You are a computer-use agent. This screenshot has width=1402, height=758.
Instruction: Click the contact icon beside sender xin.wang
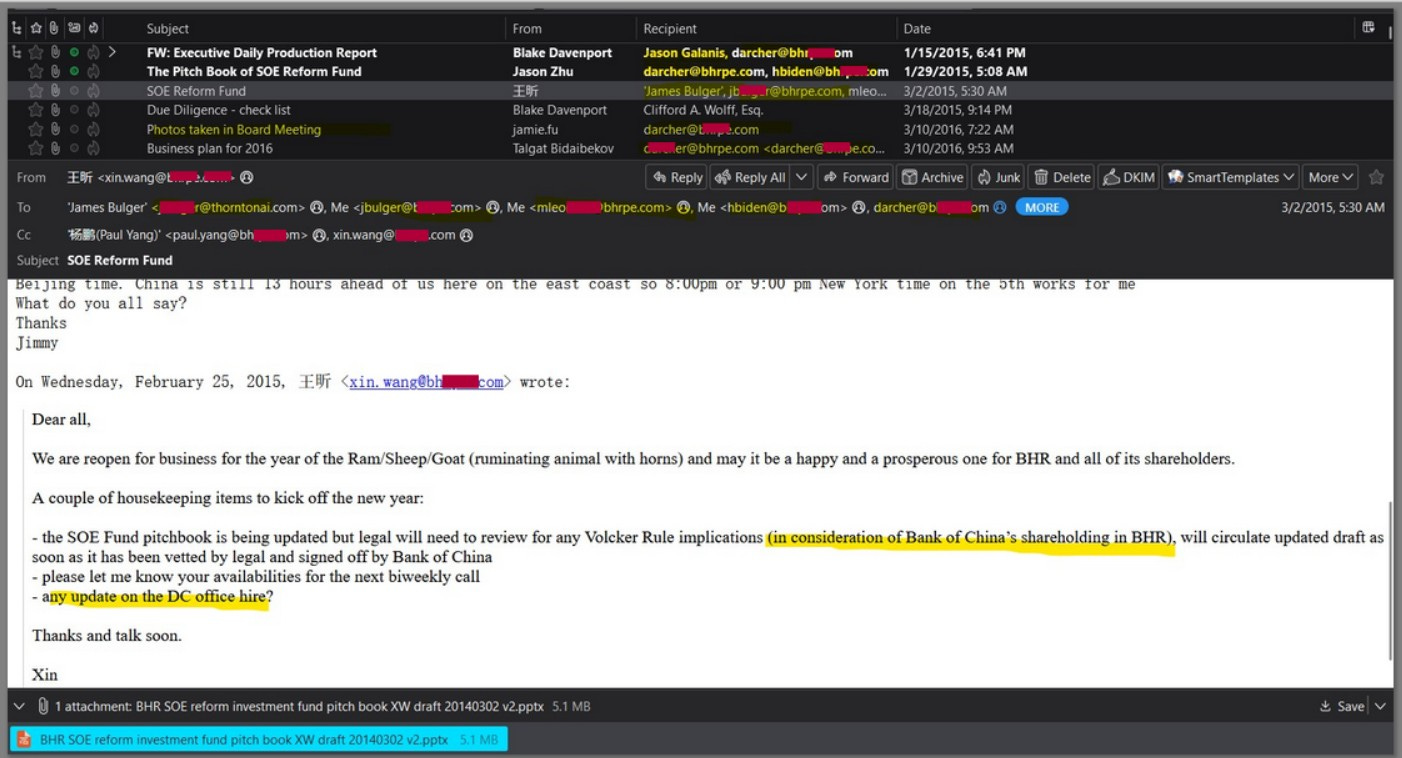(247, 177)
